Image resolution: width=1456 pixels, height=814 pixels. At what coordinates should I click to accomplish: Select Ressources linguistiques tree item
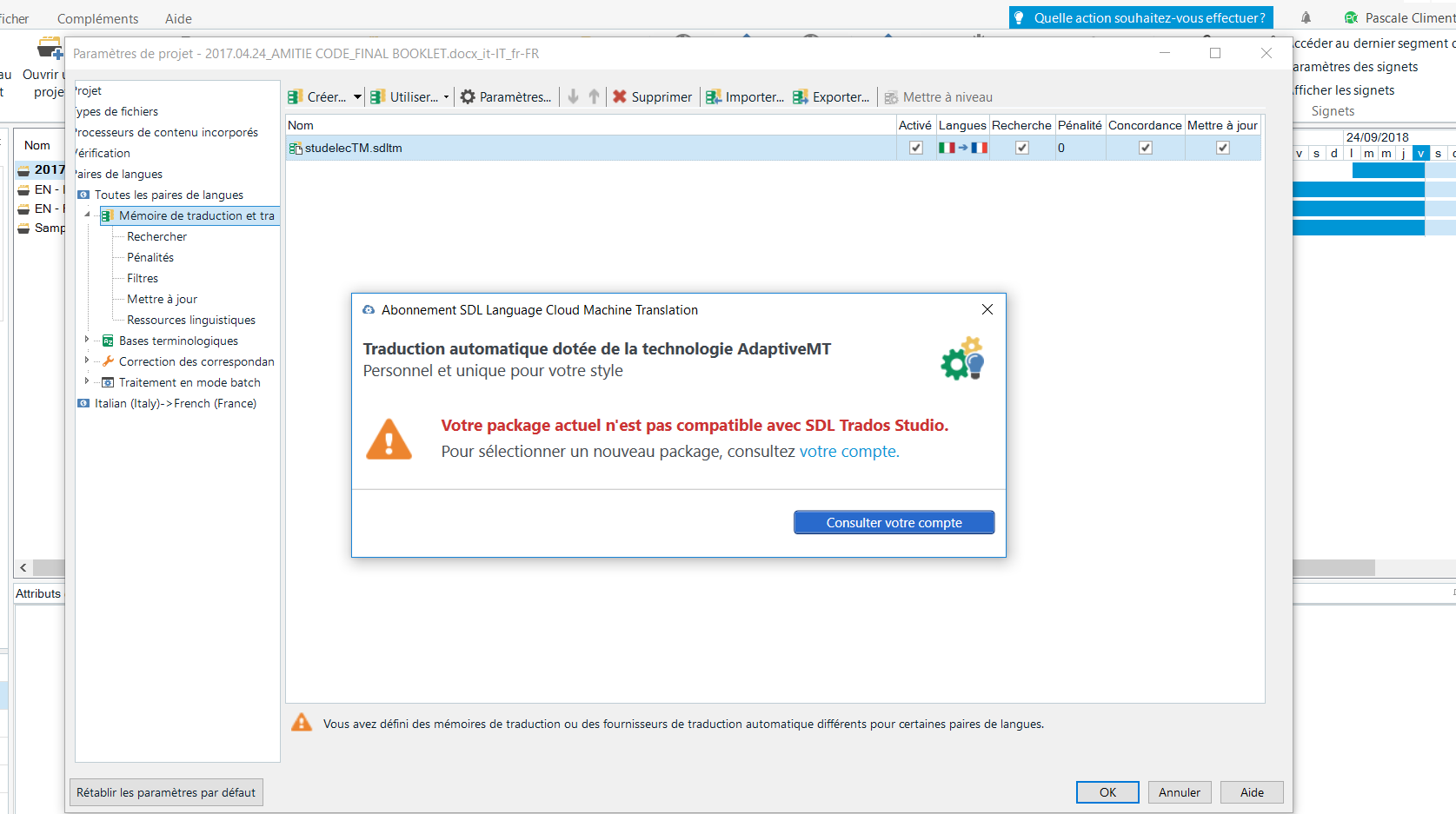191,320
